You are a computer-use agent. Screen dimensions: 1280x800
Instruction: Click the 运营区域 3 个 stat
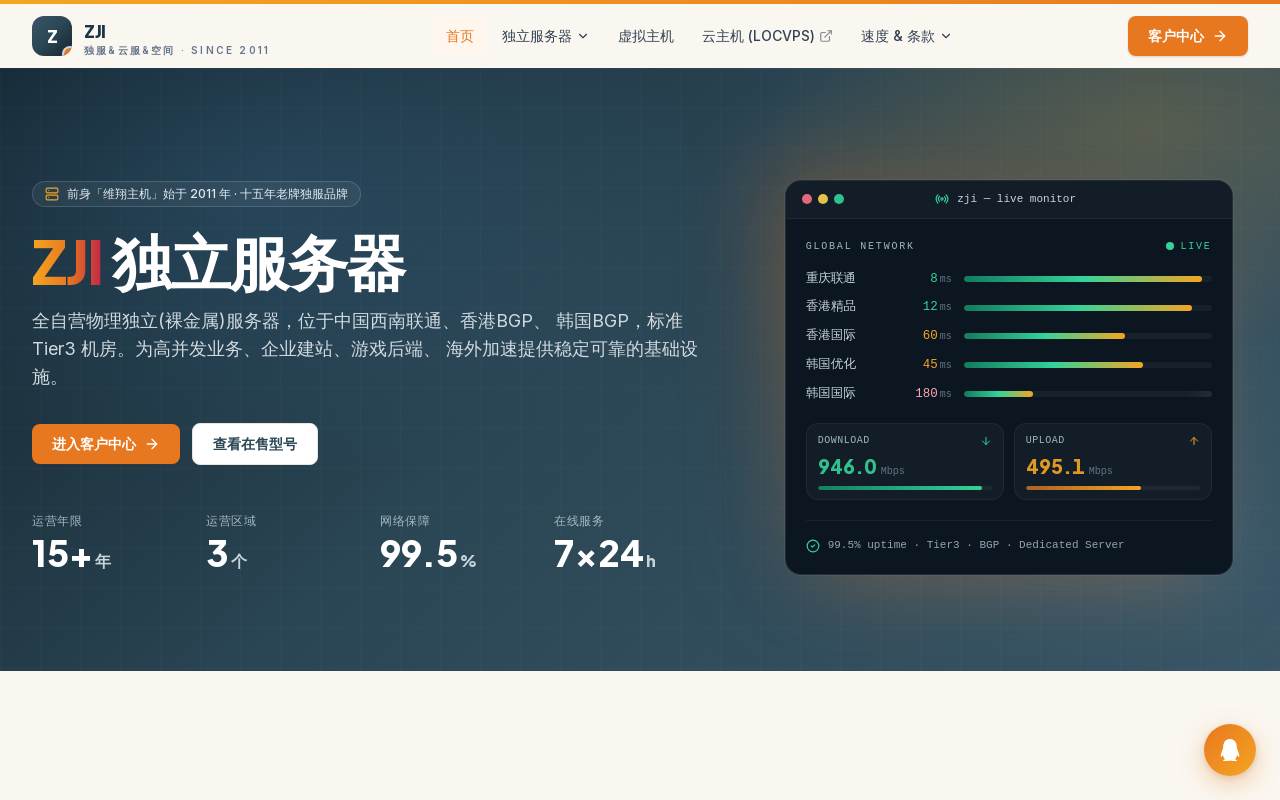click(x=231, y=544)
